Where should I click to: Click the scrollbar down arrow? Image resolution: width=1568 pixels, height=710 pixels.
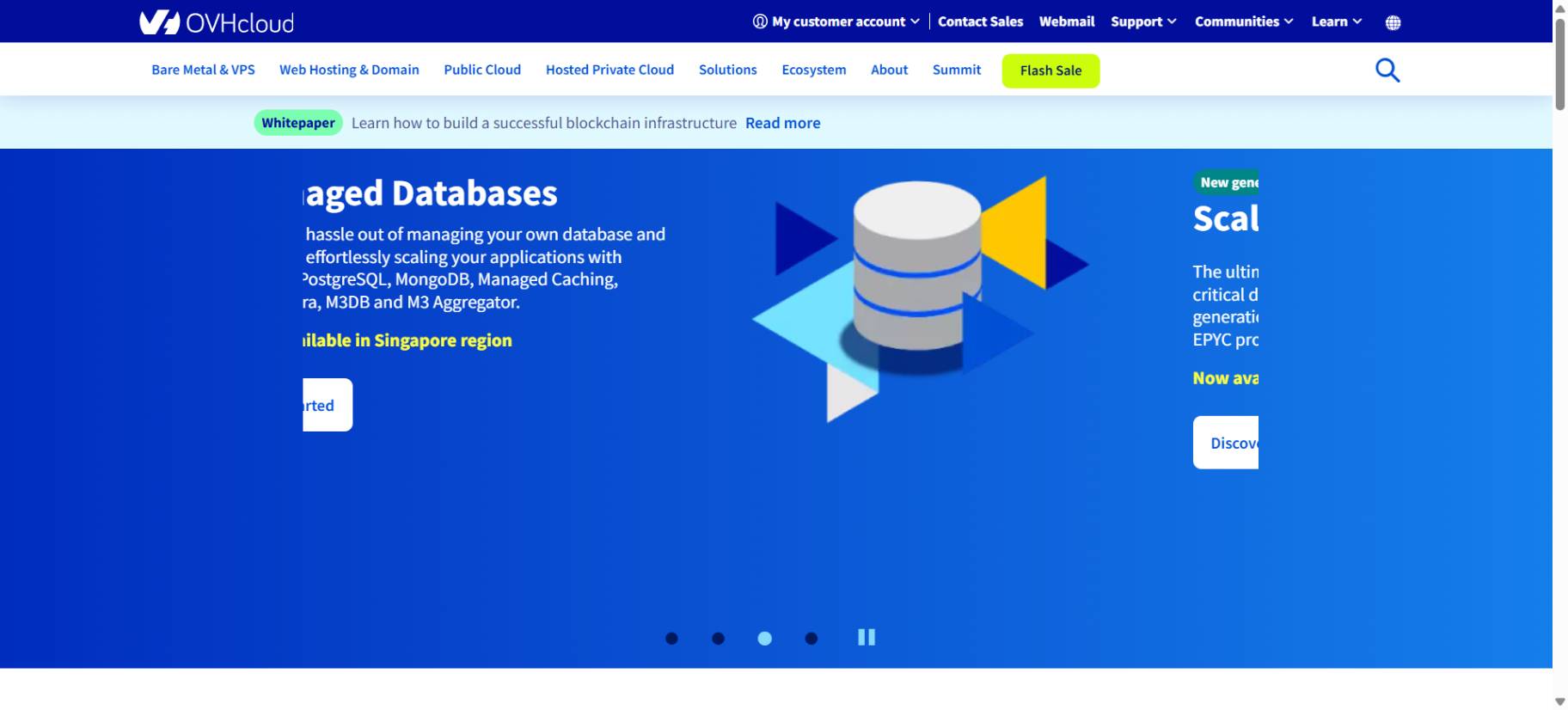(x=1559, y=701)
